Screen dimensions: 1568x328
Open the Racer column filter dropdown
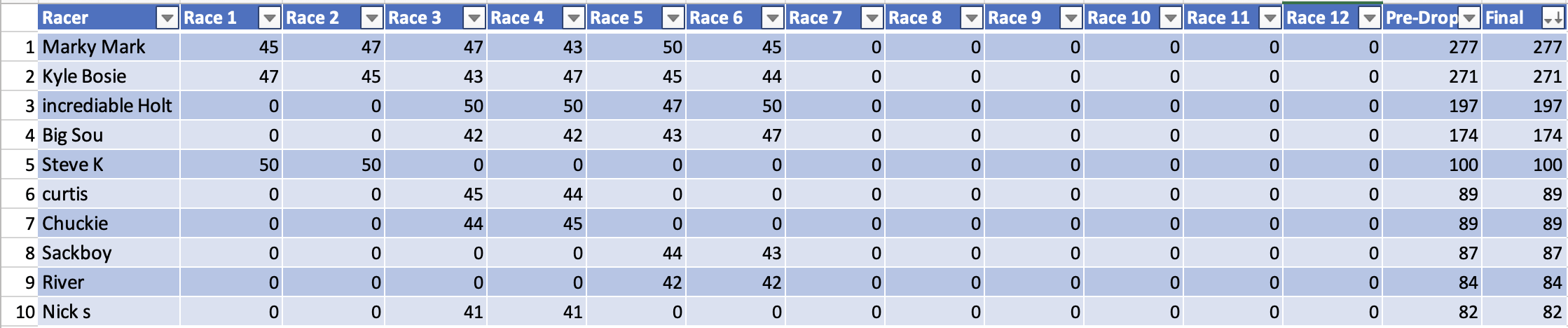point(167,18)
